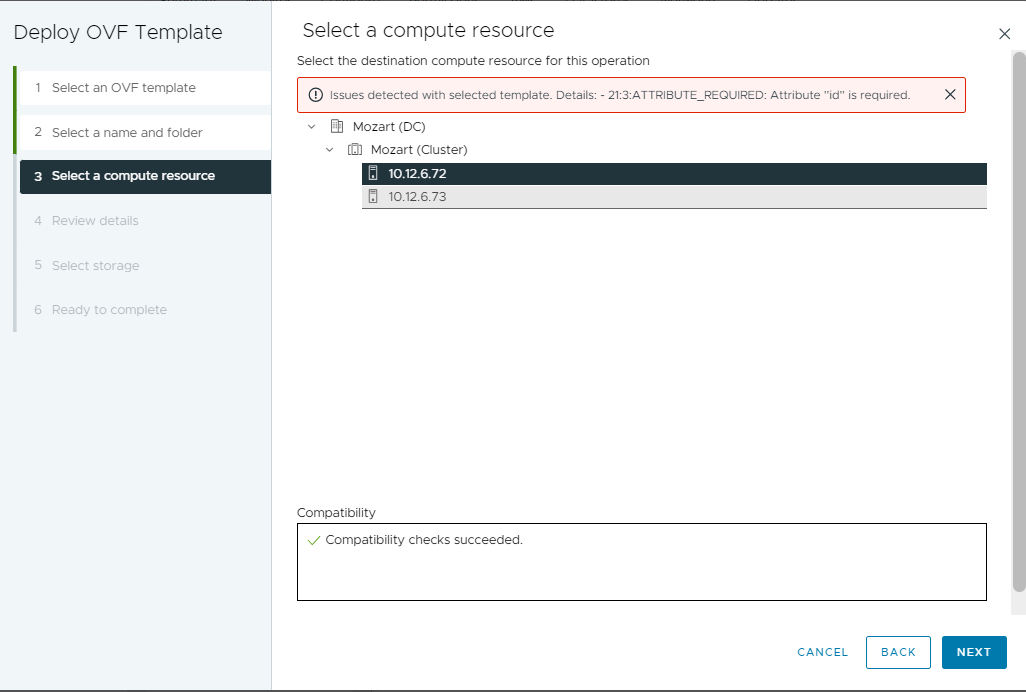The image size is (1026, 692).
Task: Click the BACK button
Action: (x=898, y=652)
